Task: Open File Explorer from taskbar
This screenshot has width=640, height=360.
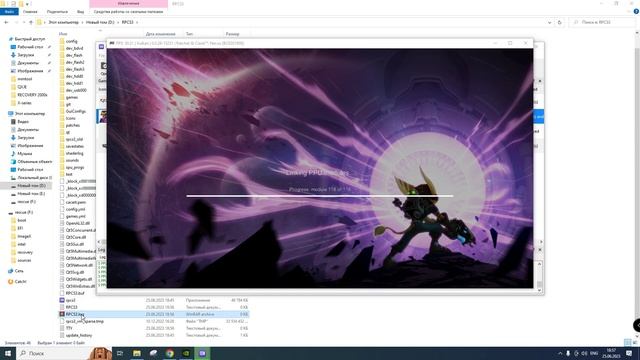Action: click(137, 353)
